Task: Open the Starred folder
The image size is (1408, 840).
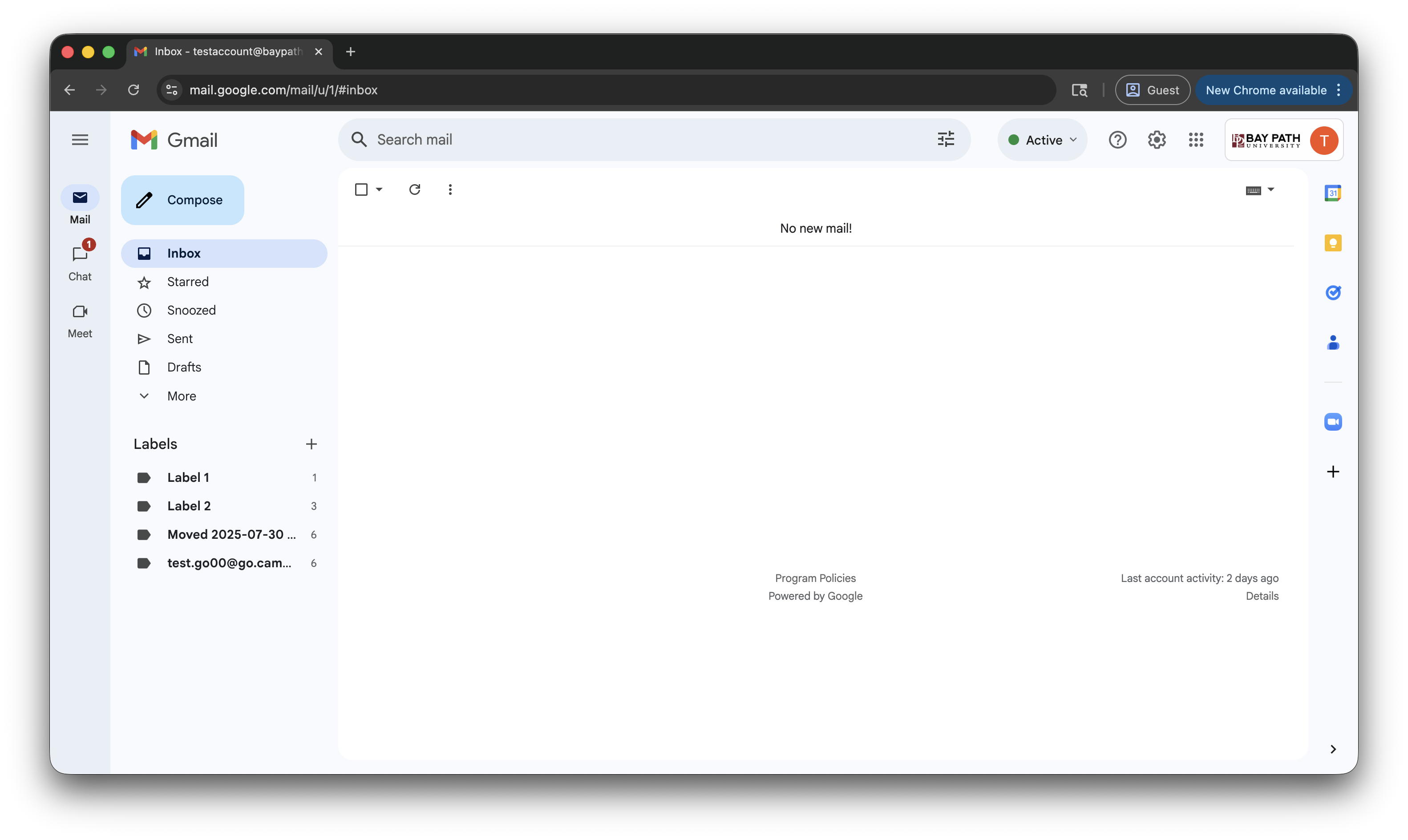Action: [187, 282]
